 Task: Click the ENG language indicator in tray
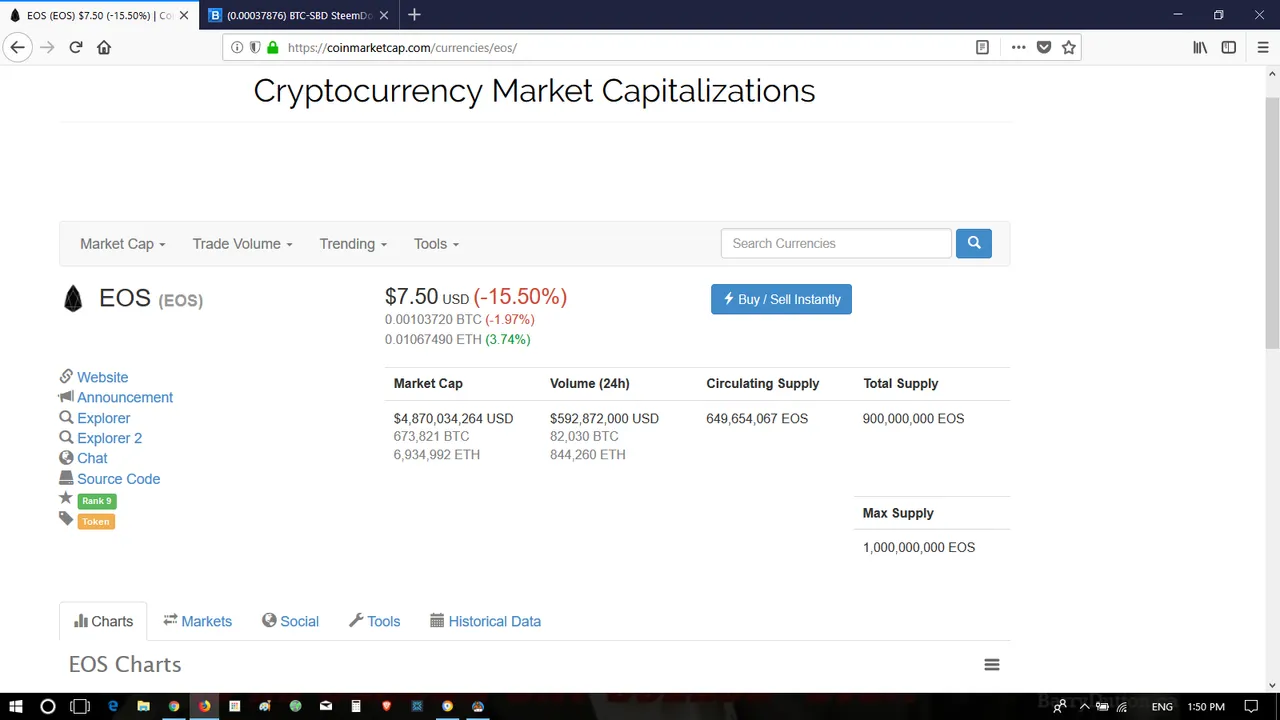point(1162,706)
